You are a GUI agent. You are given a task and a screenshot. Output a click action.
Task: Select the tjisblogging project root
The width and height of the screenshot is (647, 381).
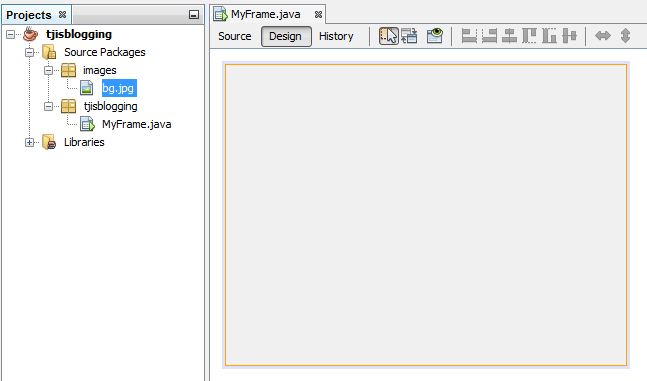tap(79, 34)
